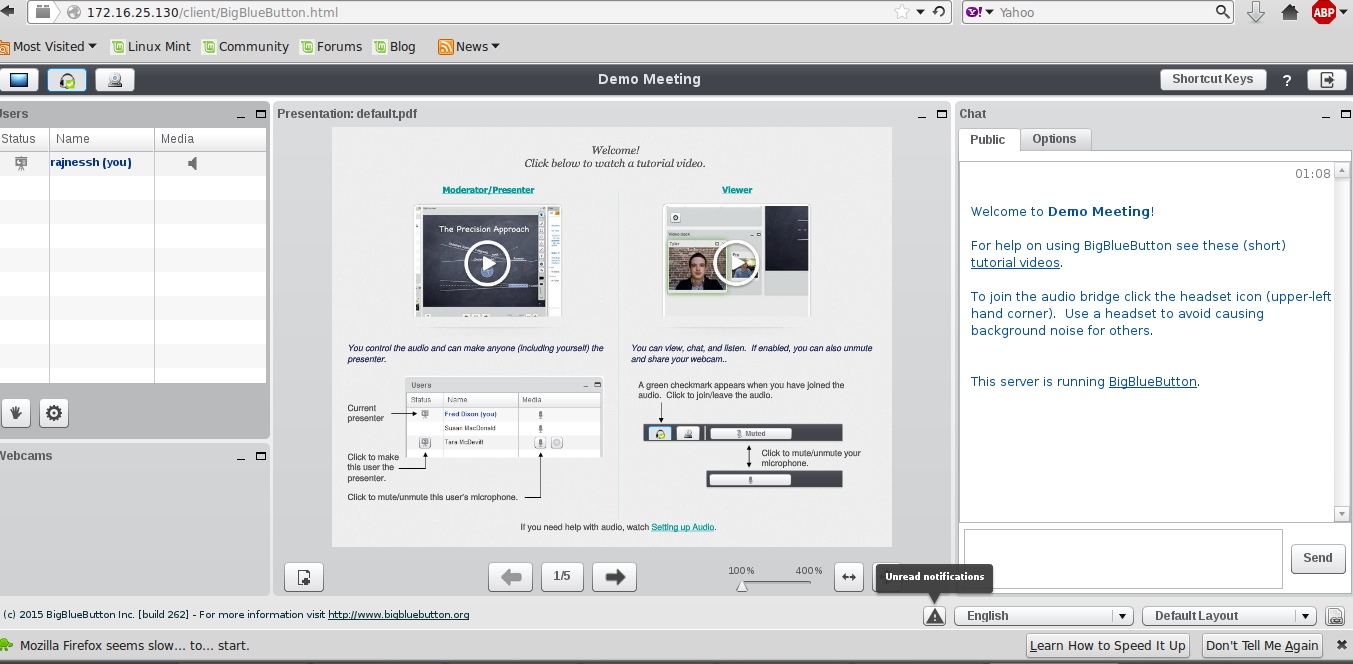The image size is (1353, 664).
Task: Click the Firefox address bar URL
Action: [212, 12]
